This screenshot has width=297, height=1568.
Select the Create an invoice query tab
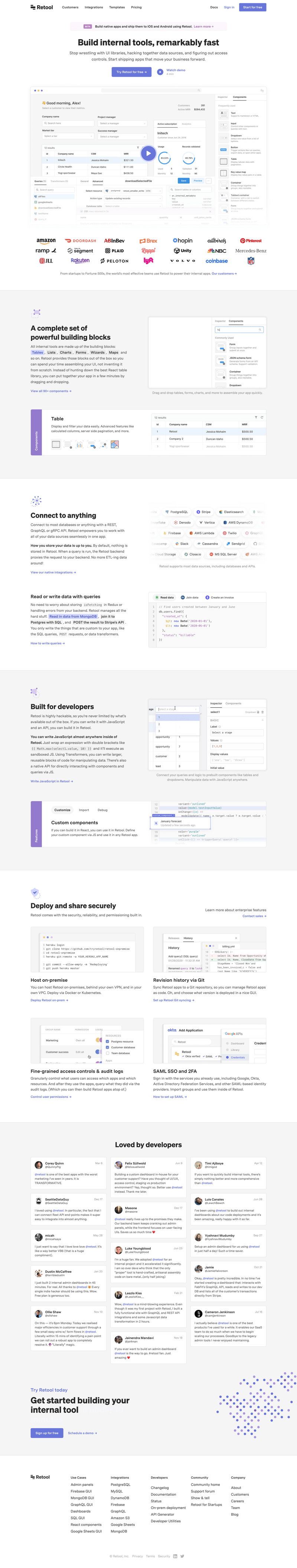(x=220, y=597)
